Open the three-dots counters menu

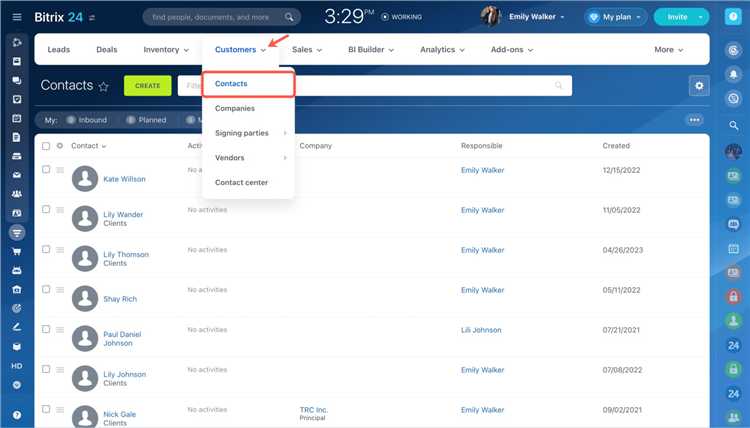click(x=695, y=120)
